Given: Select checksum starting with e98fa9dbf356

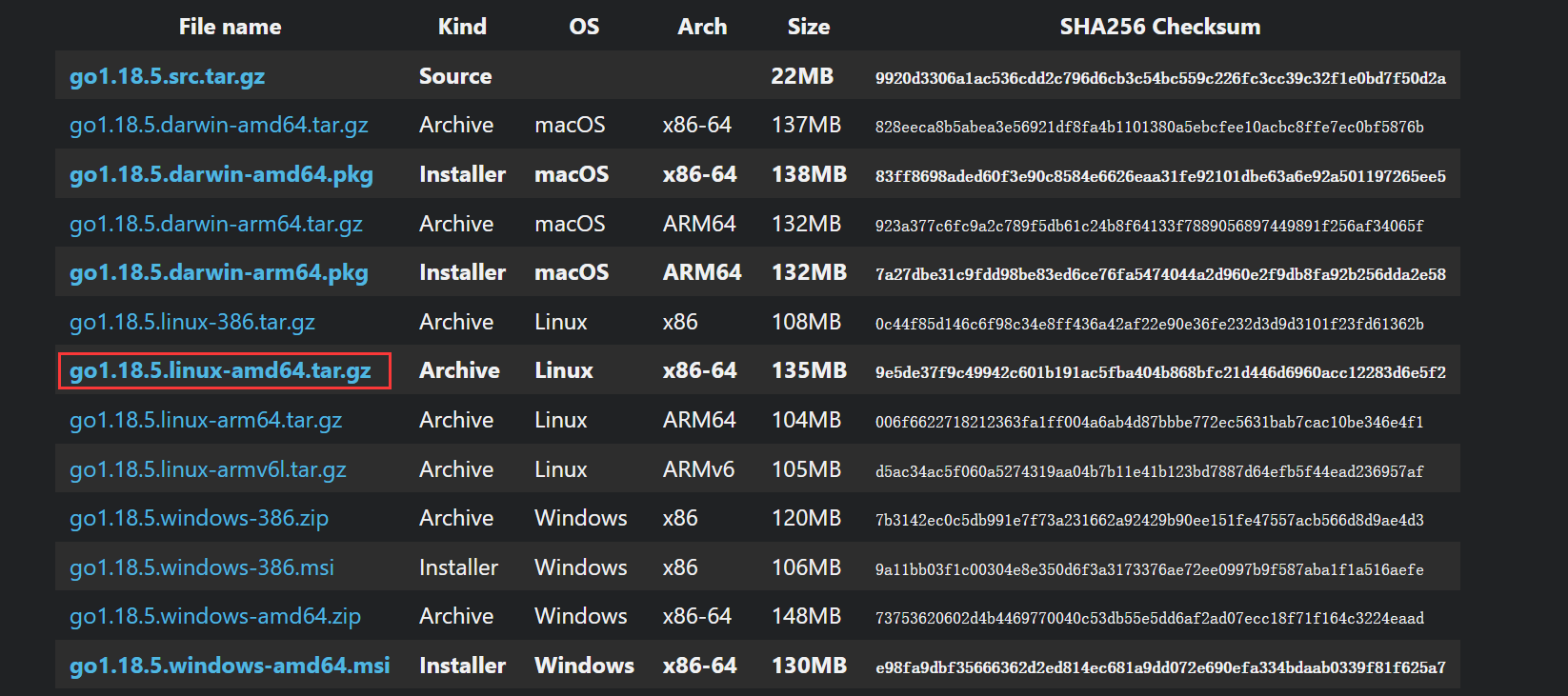Looking at the screenshot, I should (x=1160, y=667).
